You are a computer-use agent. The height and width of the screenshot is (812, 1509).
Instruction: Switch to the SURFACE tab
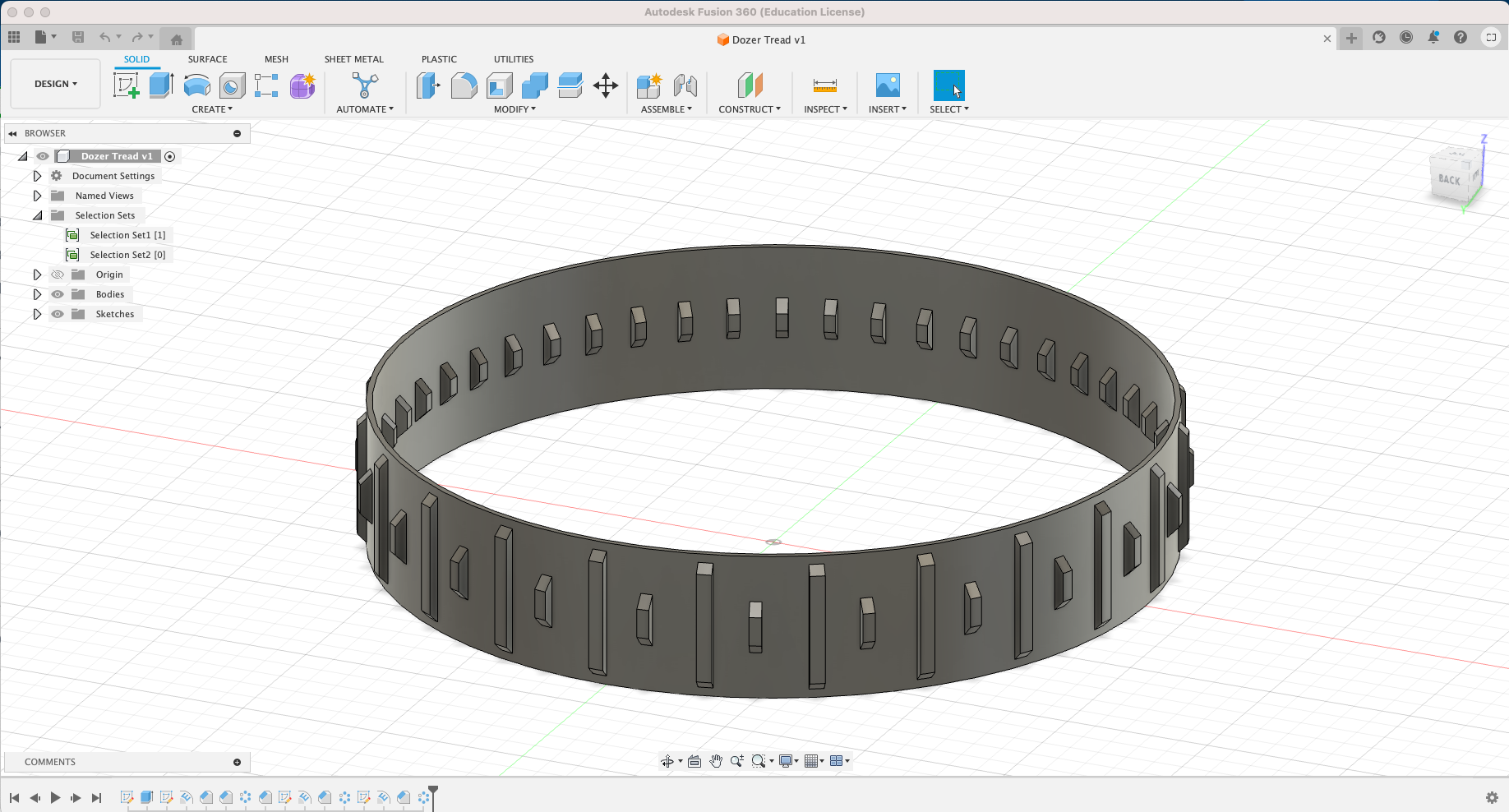[x=207, y=59]
